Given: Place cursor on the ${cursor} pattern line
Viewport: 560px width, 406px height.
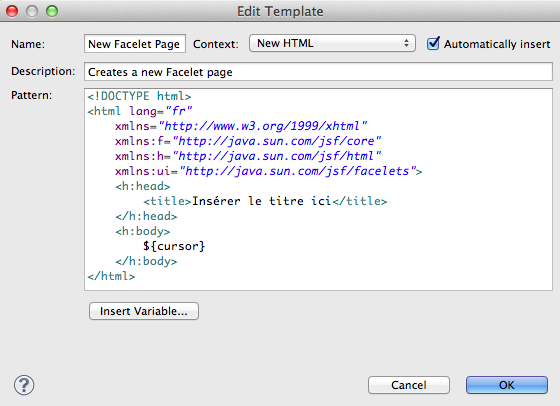Looking at the screenshot, I should coord(174,246).
